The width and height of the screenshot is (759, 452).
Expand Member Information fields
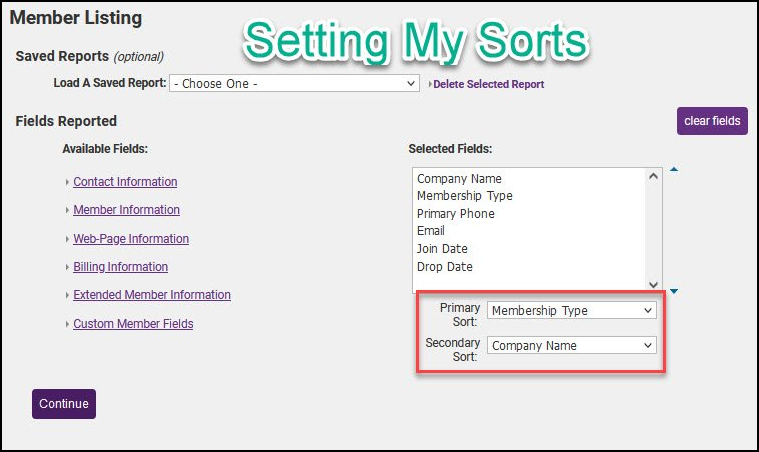126,210
